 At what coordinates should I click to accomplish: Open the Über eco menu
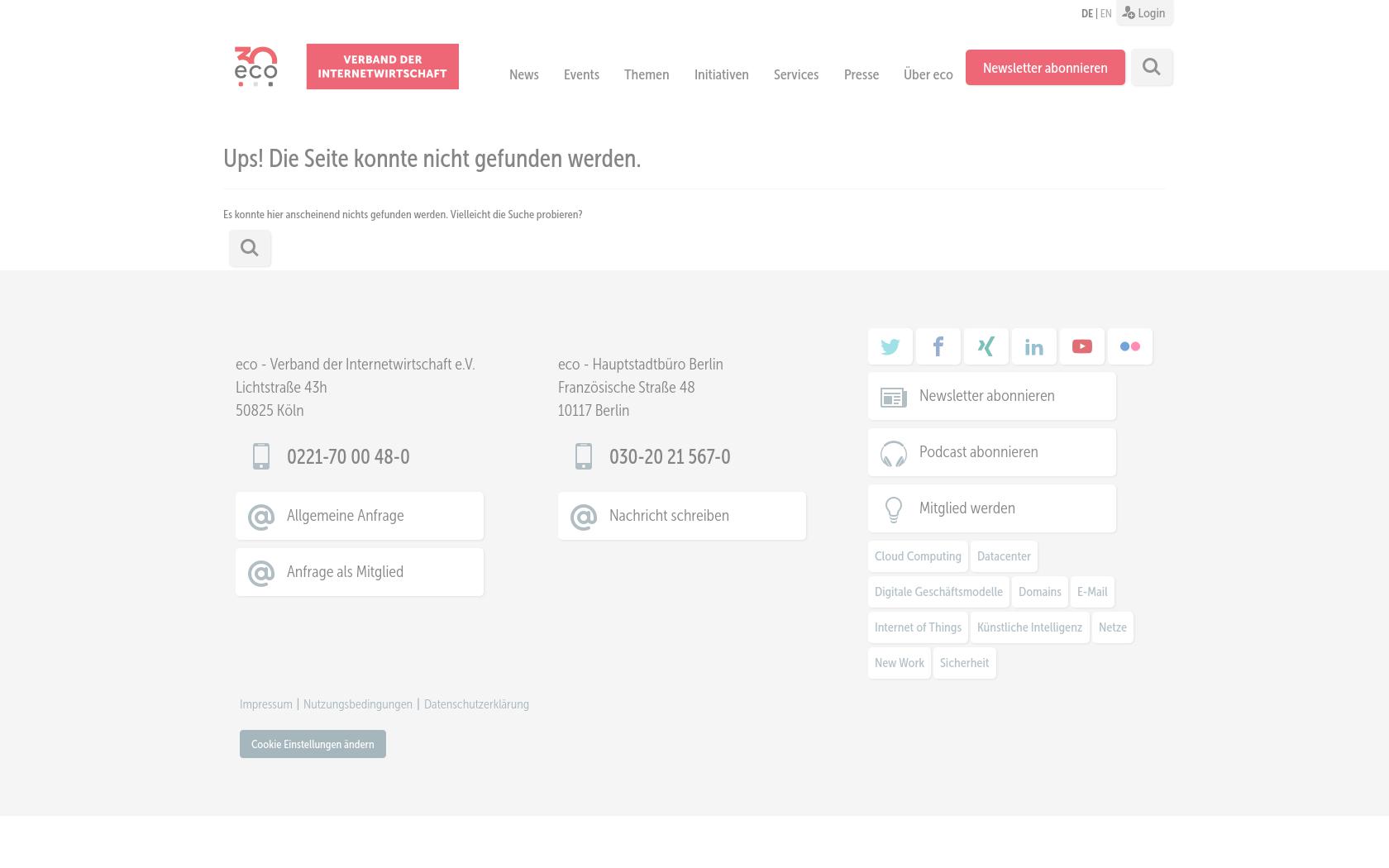point(928,74)
